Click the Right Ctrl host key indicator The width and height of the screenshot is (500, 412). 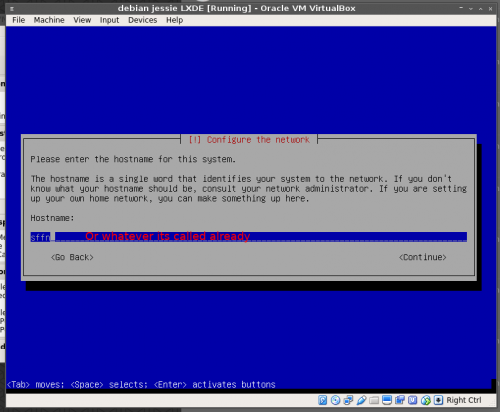464,400
